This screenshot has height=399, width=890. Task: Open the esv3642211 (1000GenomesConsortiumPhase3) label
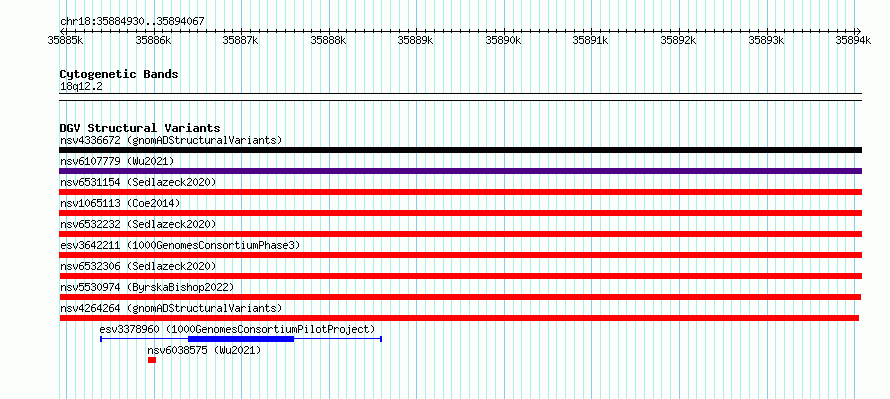(180, 245)
